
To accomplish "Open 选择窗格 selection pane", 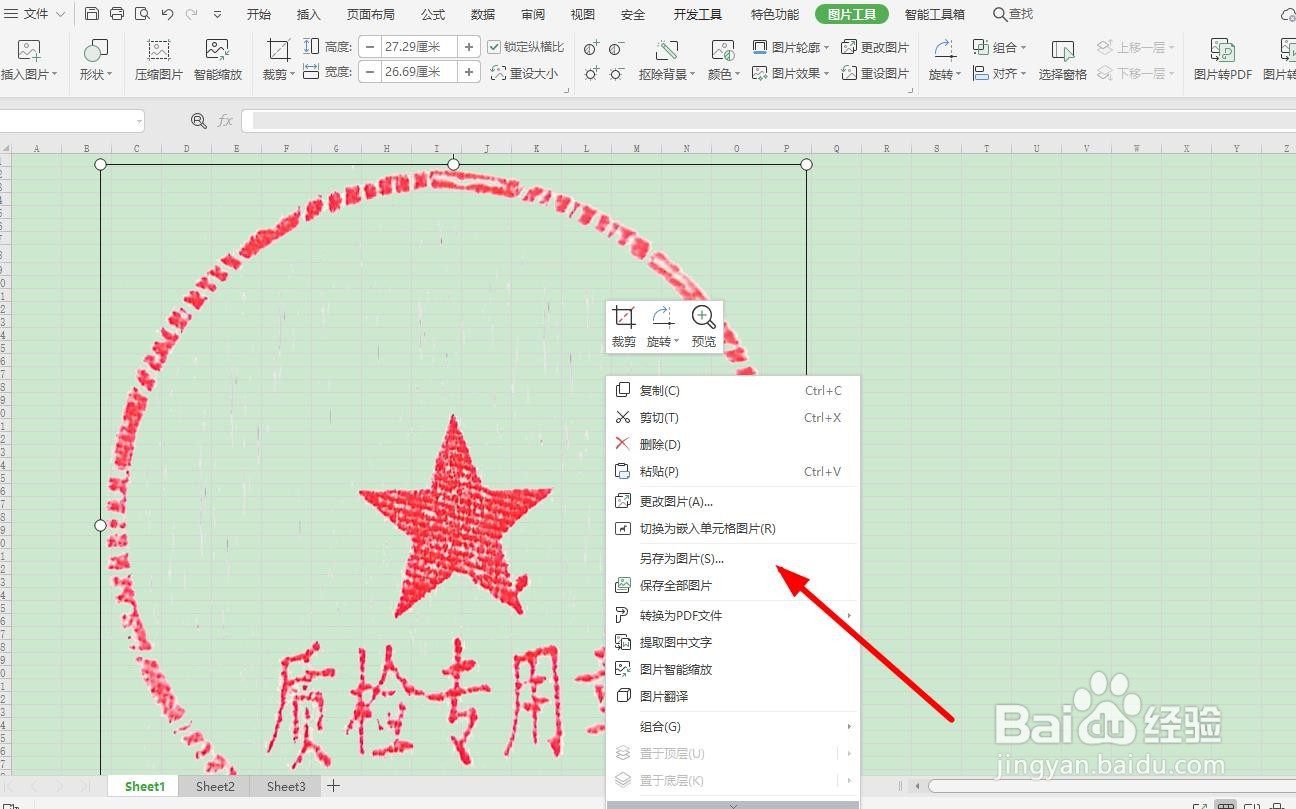I will pyautogui.click(x=1063, y=59).
